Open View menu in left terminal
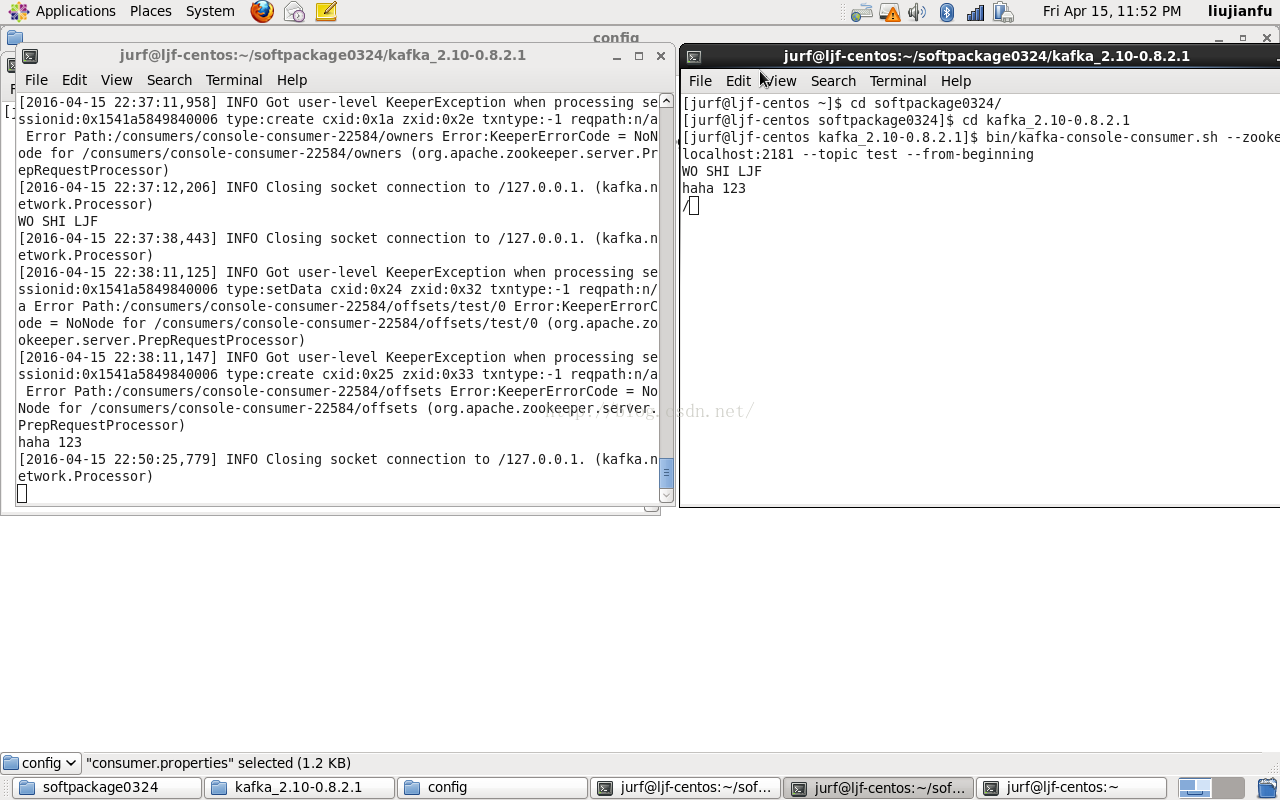1280x800 pixels. click(x=116, y=80)
